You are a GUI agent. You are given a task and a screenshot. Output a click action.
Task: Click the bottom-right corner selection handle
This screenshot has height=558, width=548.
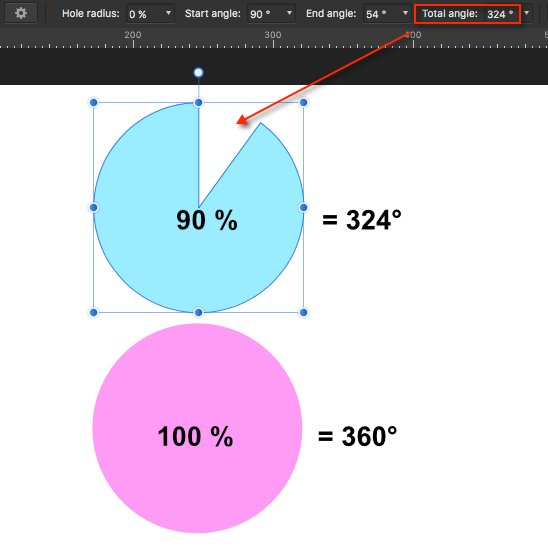(x=303, y=312)
